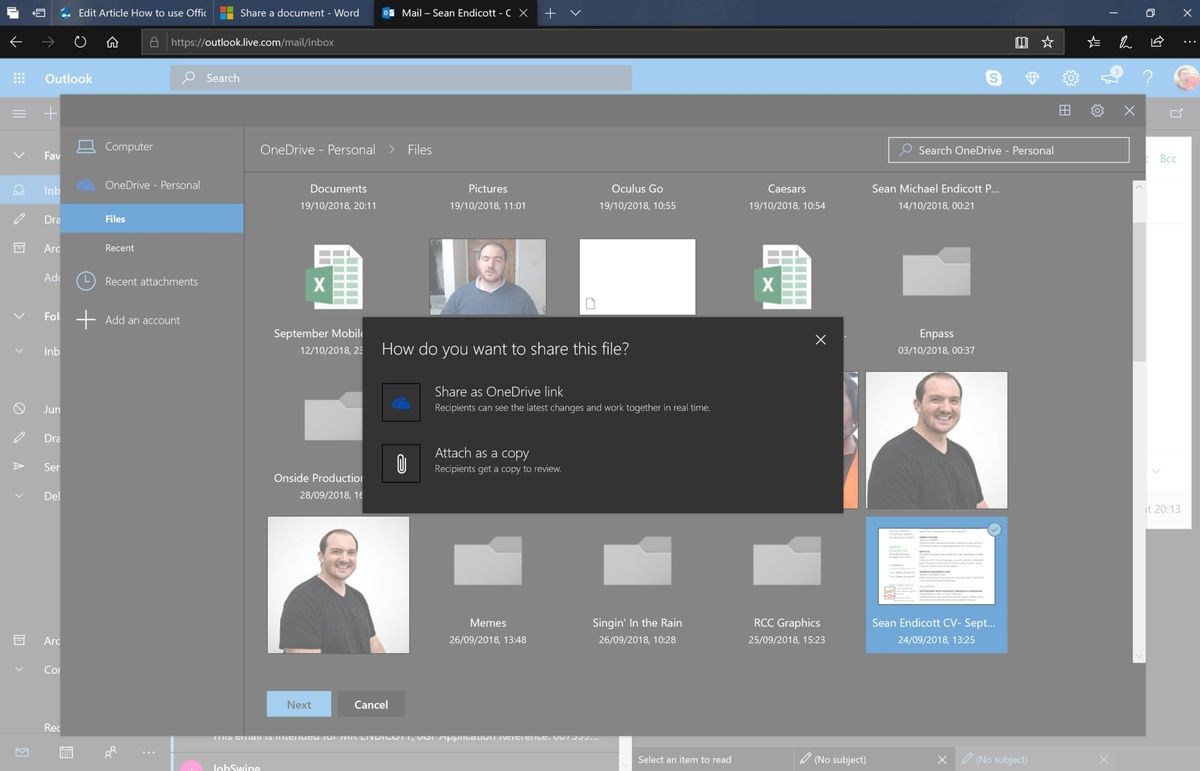
Task: Expand the Favourites section in mail sidebar
Action: pyautogui.click(x=18, y=155)
